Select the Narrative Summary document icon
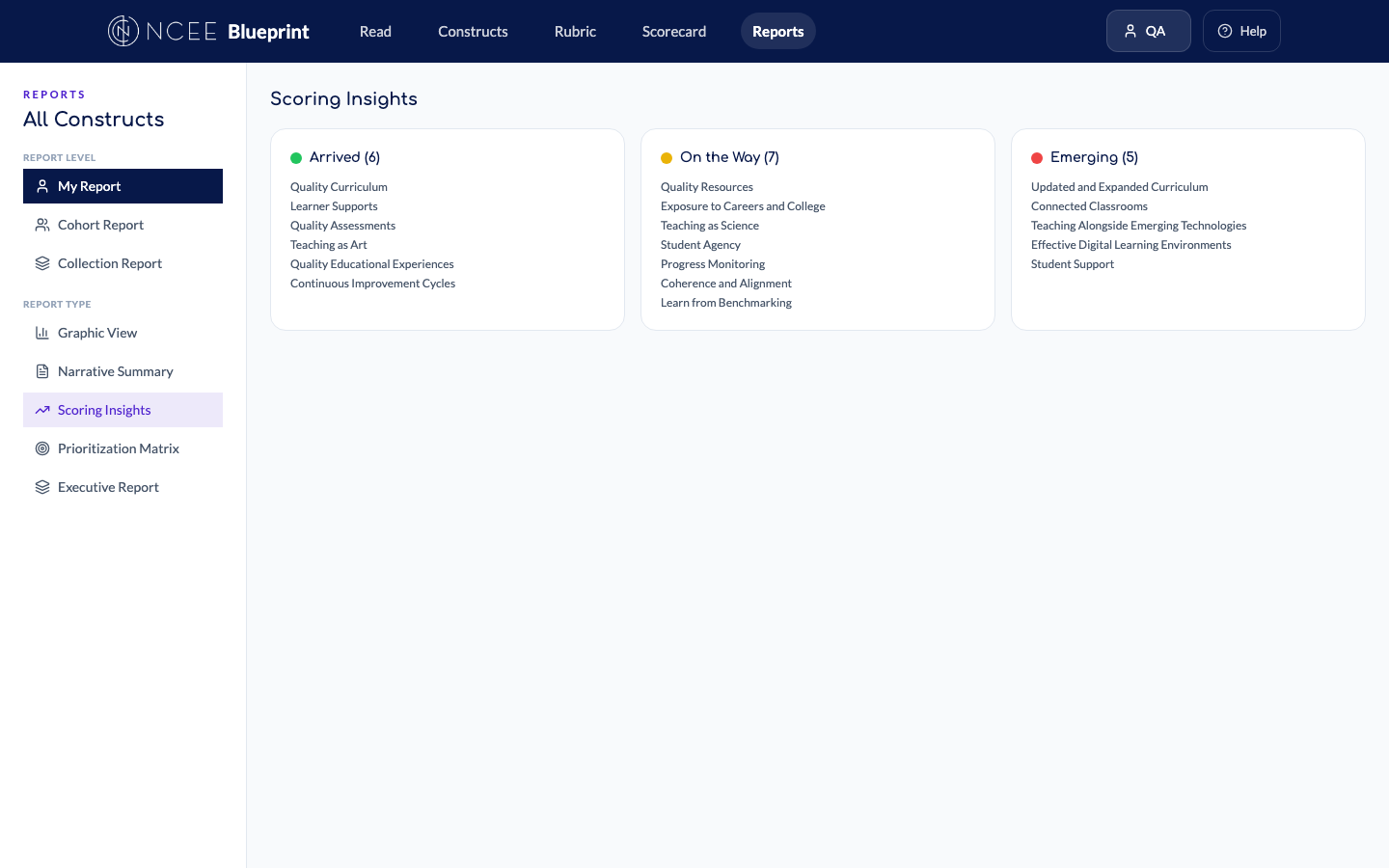Viewport: 1389px width, 868px height. coord(41,371)
